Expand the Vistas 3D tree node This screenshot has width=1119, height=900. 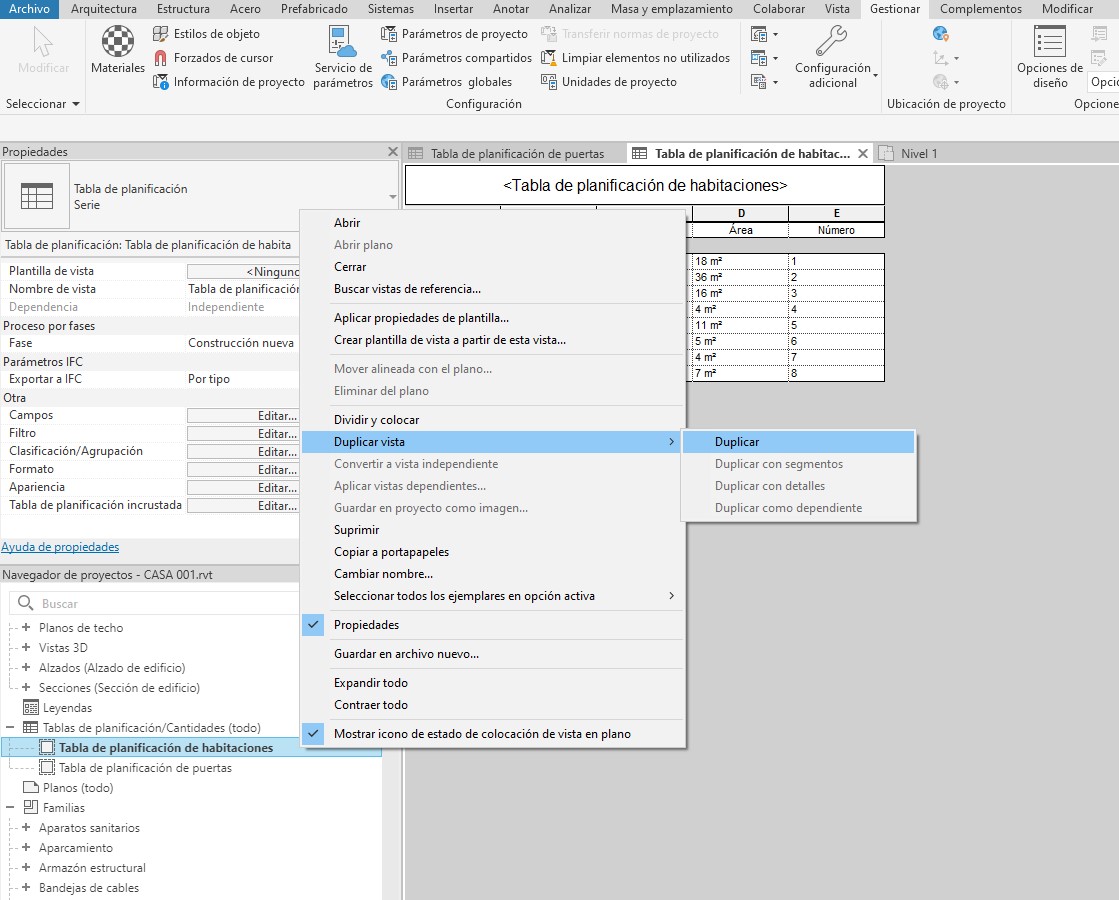(x=26, y=648)
